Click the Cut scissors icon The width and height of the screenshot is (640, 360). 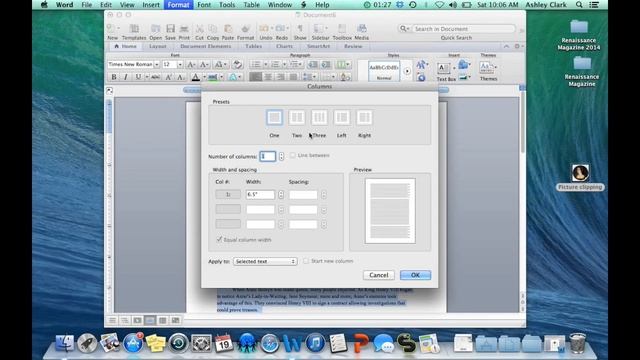[199, 28]
